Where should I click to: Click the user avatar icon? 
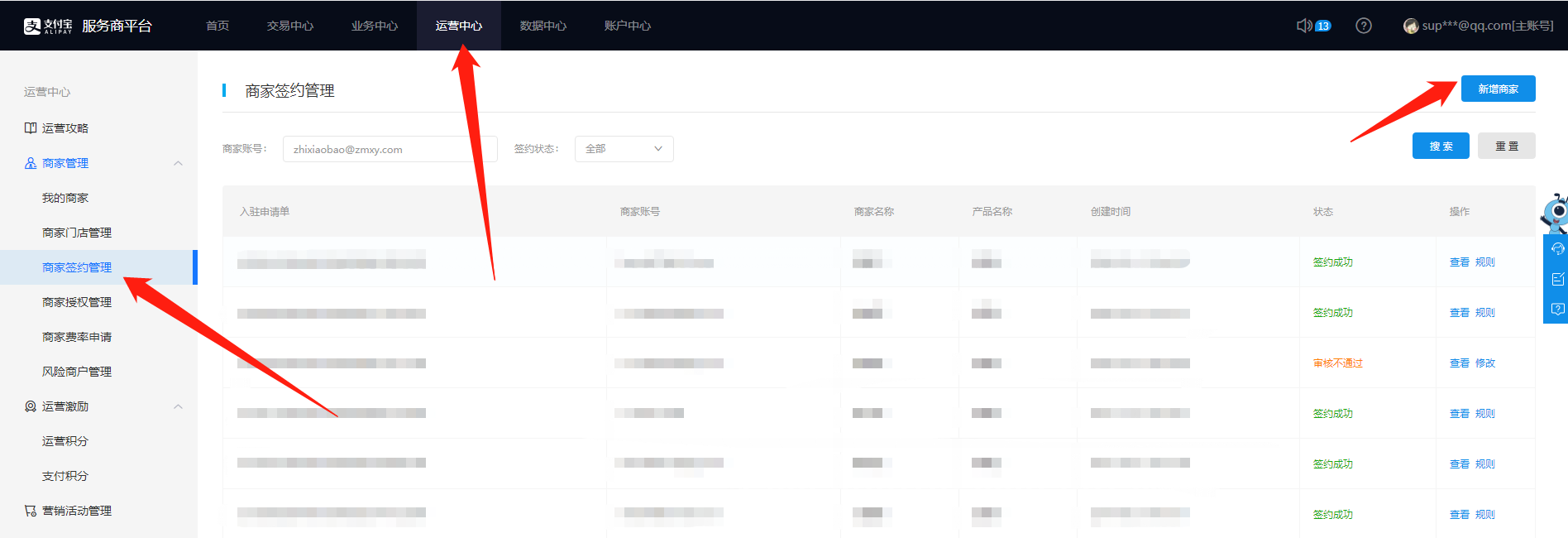click(1411, 26)
